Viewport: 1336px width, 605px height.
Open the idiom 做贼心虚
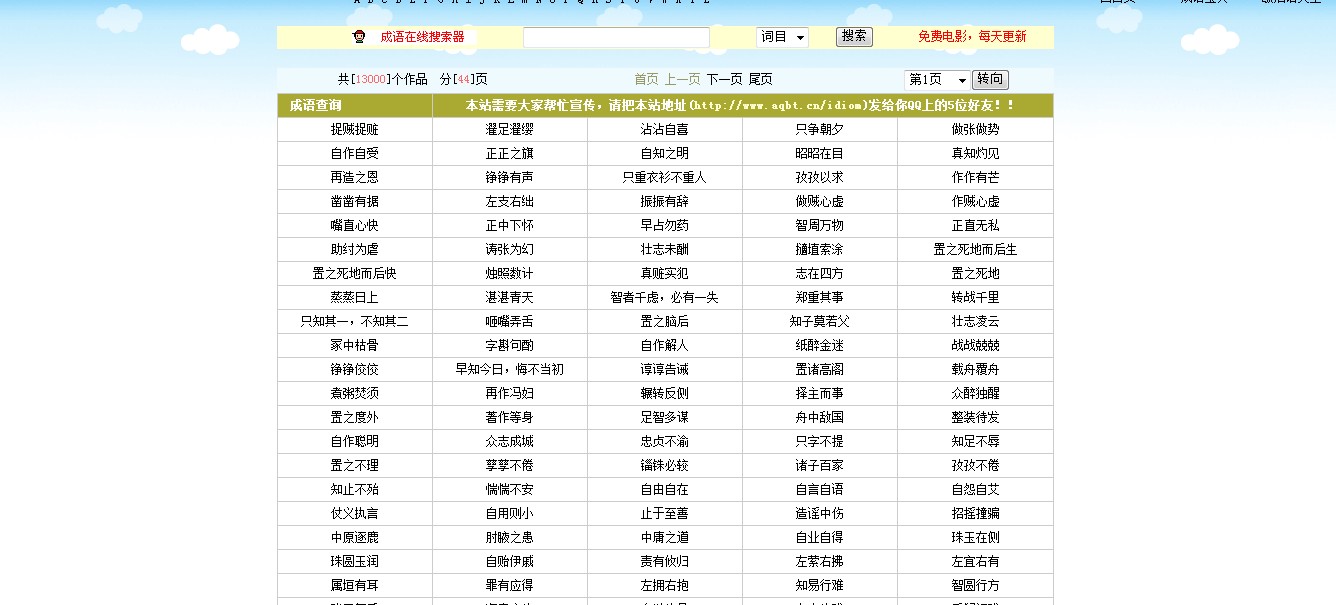tap(820, 202)
